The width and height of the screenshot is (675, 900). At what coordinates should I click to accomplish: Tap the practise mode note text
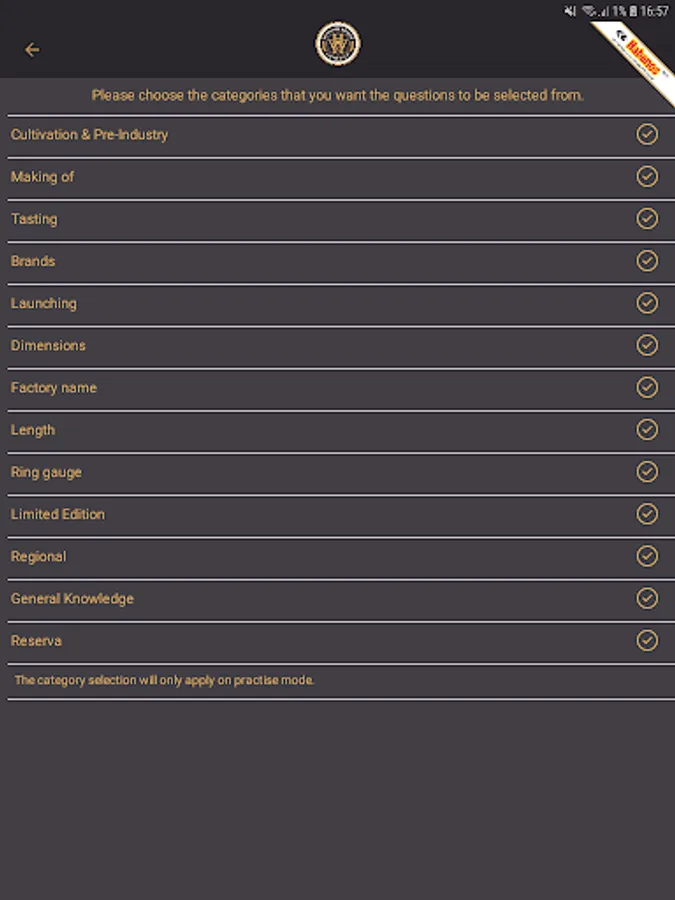pos(164,680)
